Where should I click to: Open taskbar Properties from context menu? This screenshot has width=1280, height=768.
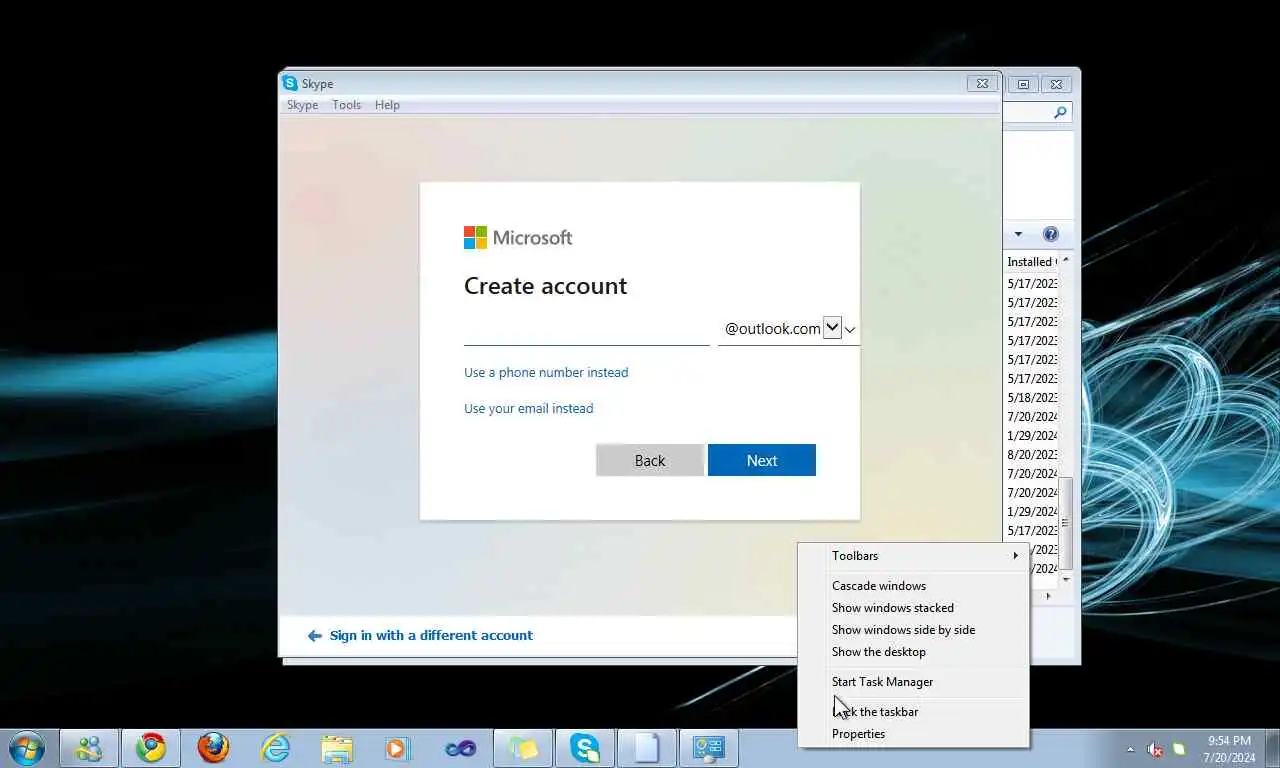(x=914, y=734)
